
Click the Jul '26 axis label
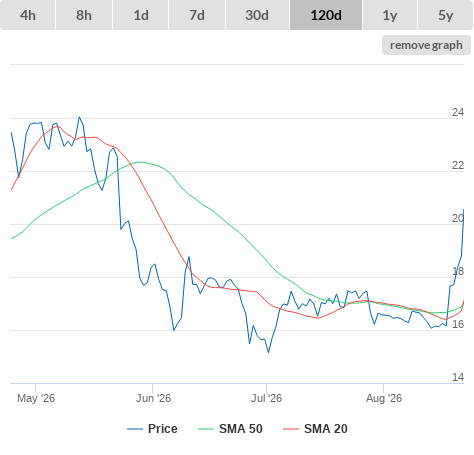pos(266,398)
